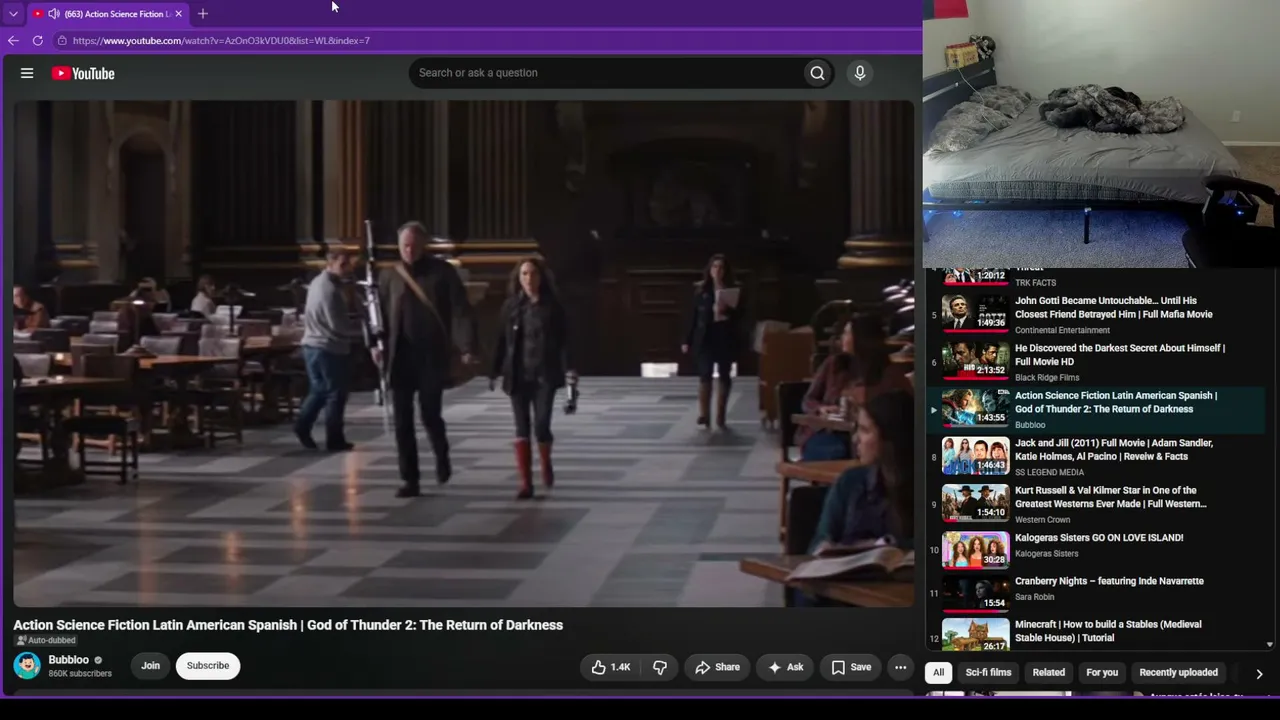Open Cranberry Nights video thumbnail
Screen dimensions: 1280x720
coord(976,592)
